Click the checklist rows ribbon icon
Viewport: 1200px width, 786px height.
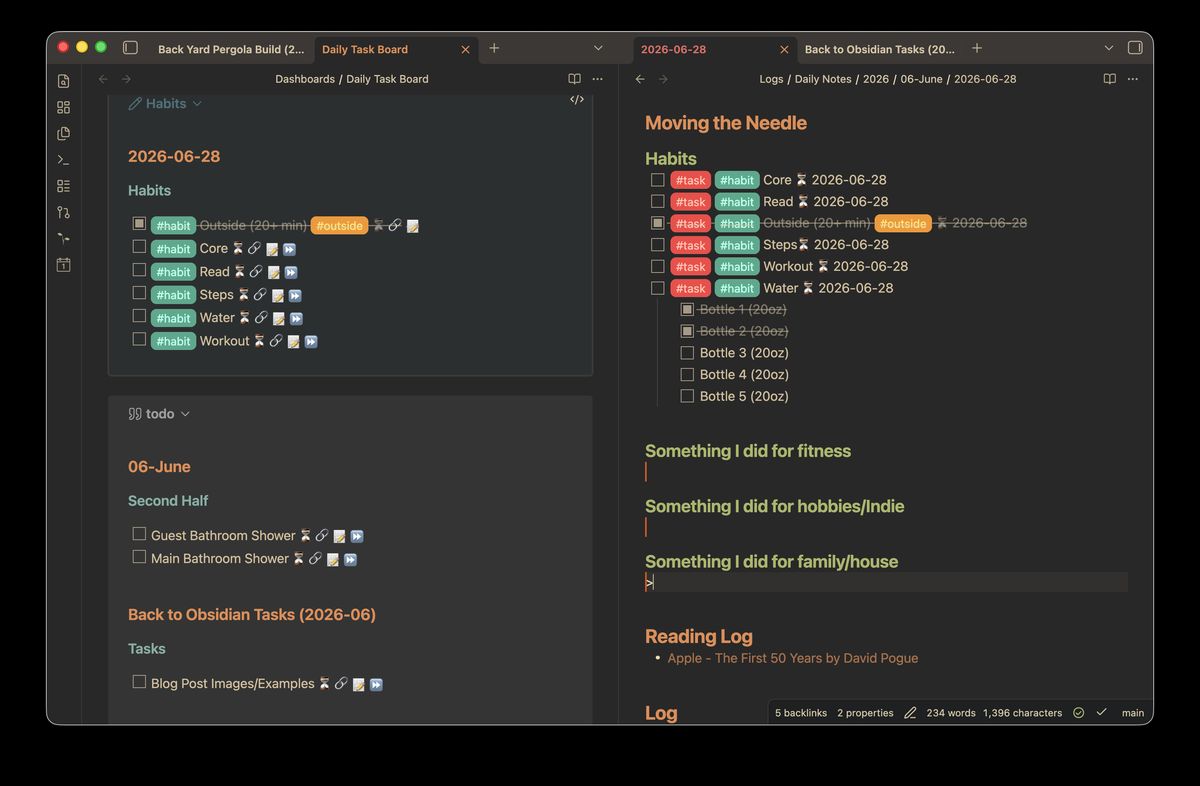(63, 186)
